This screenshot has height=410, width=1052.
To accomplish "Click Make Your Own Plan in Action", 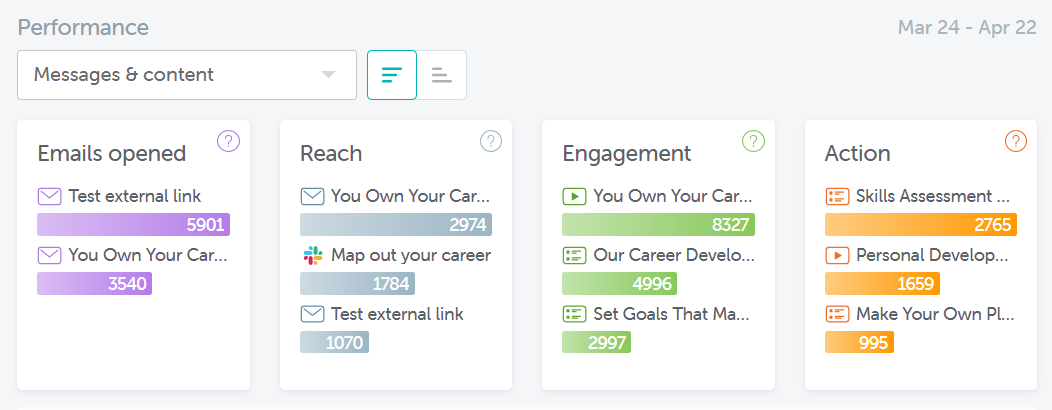I will [934, 314].
